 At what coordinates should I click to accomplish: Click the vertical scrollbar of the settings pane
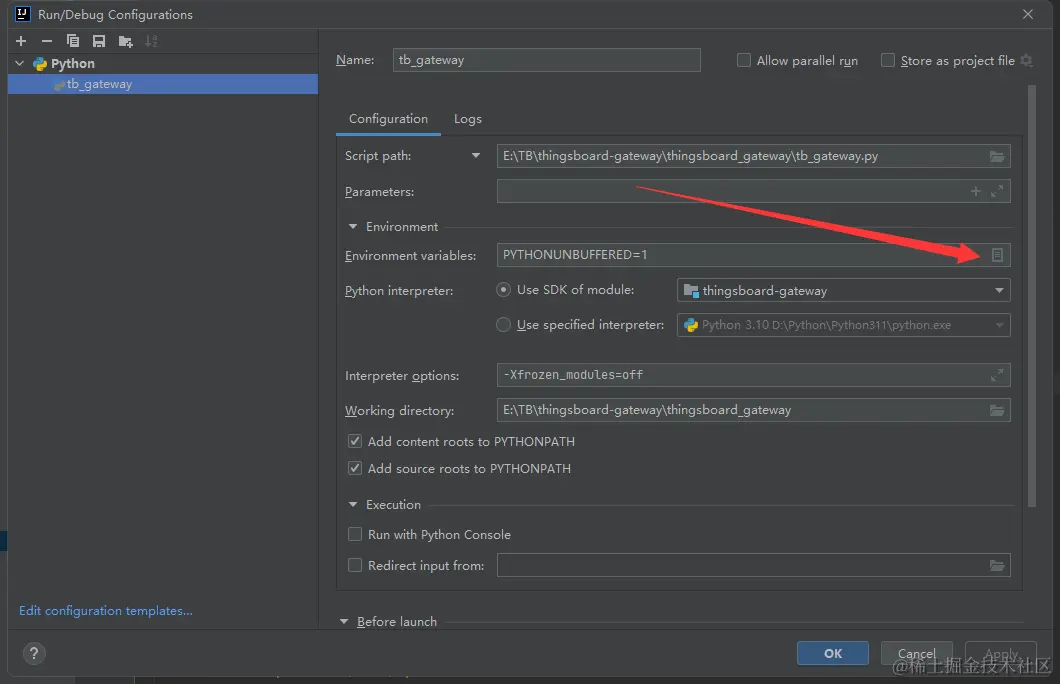[x=1032, y=295]
